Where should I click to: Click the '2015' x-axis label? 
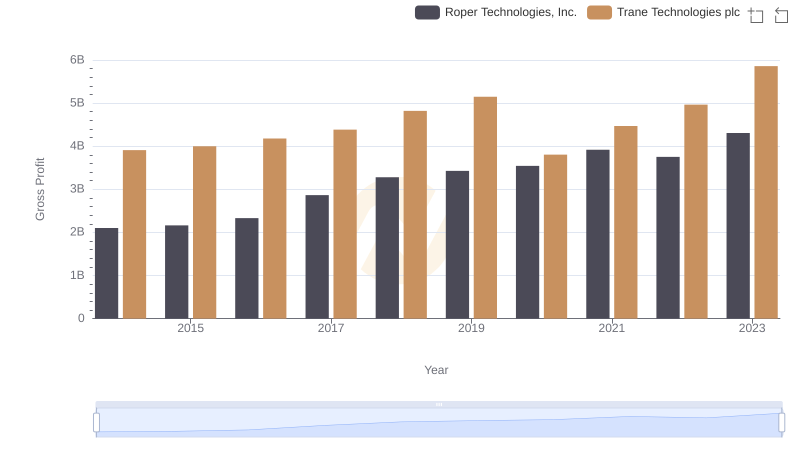point(190,328)
